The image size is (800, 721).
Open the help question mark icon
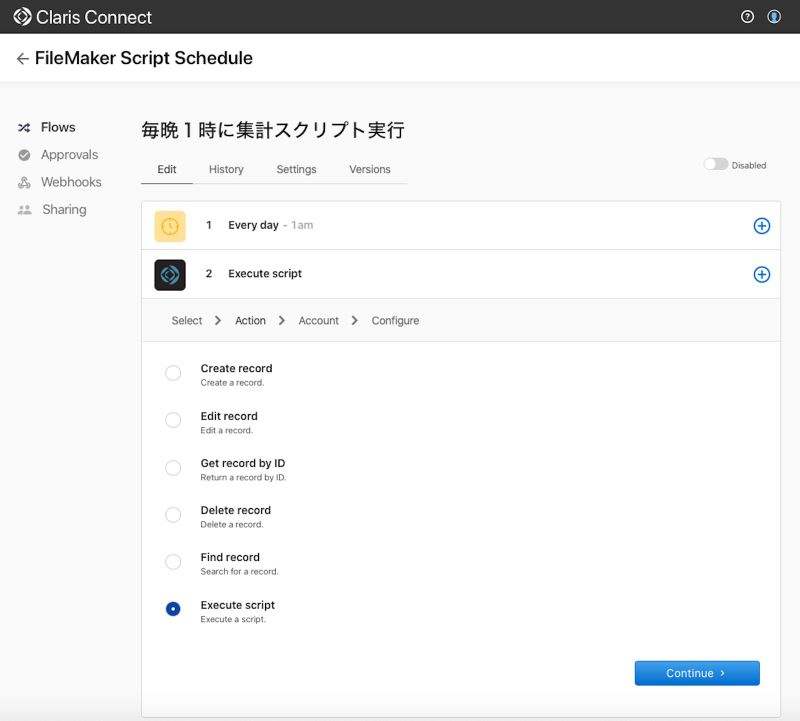click(x=747, y=17)
